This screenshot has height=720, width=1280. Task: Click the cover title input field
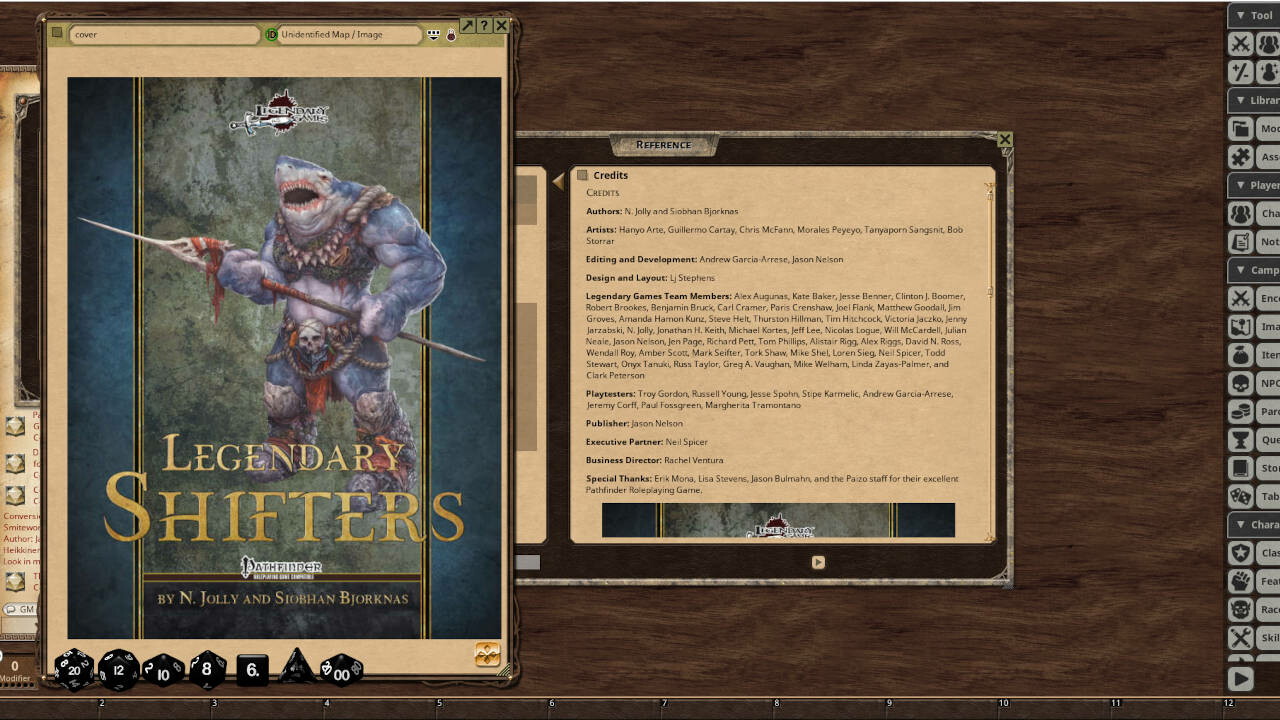pos(165,33)
